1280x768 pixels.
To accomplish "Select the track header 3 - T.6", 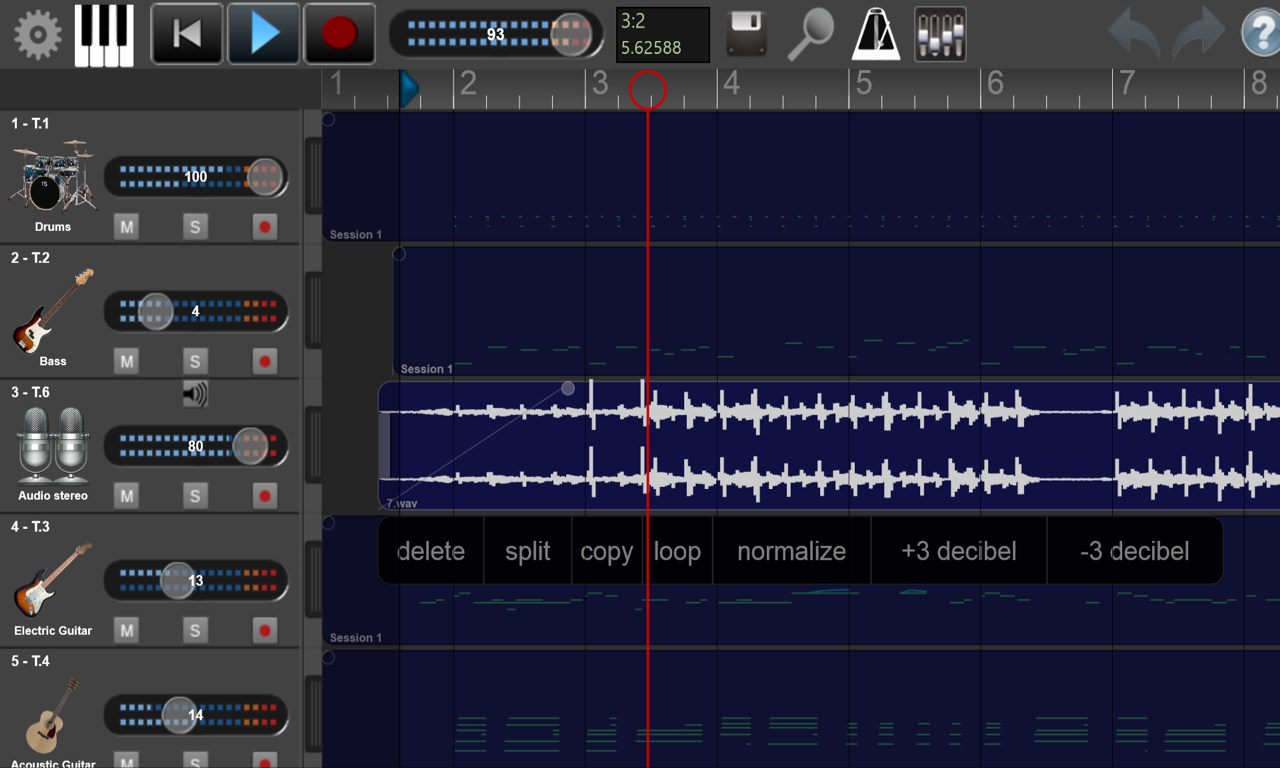I will (x=30, y=392).
